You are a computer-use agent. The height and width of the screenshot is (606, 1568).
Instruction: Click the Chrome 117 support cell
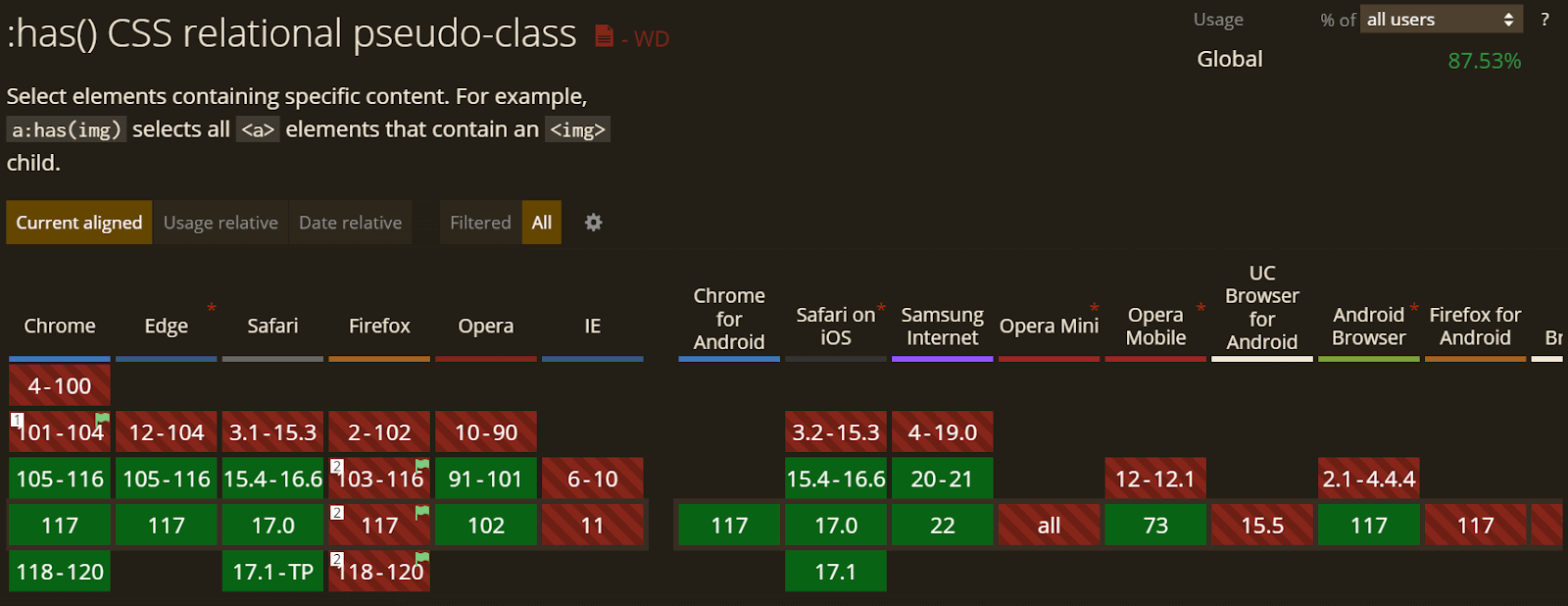pos(59,525)
